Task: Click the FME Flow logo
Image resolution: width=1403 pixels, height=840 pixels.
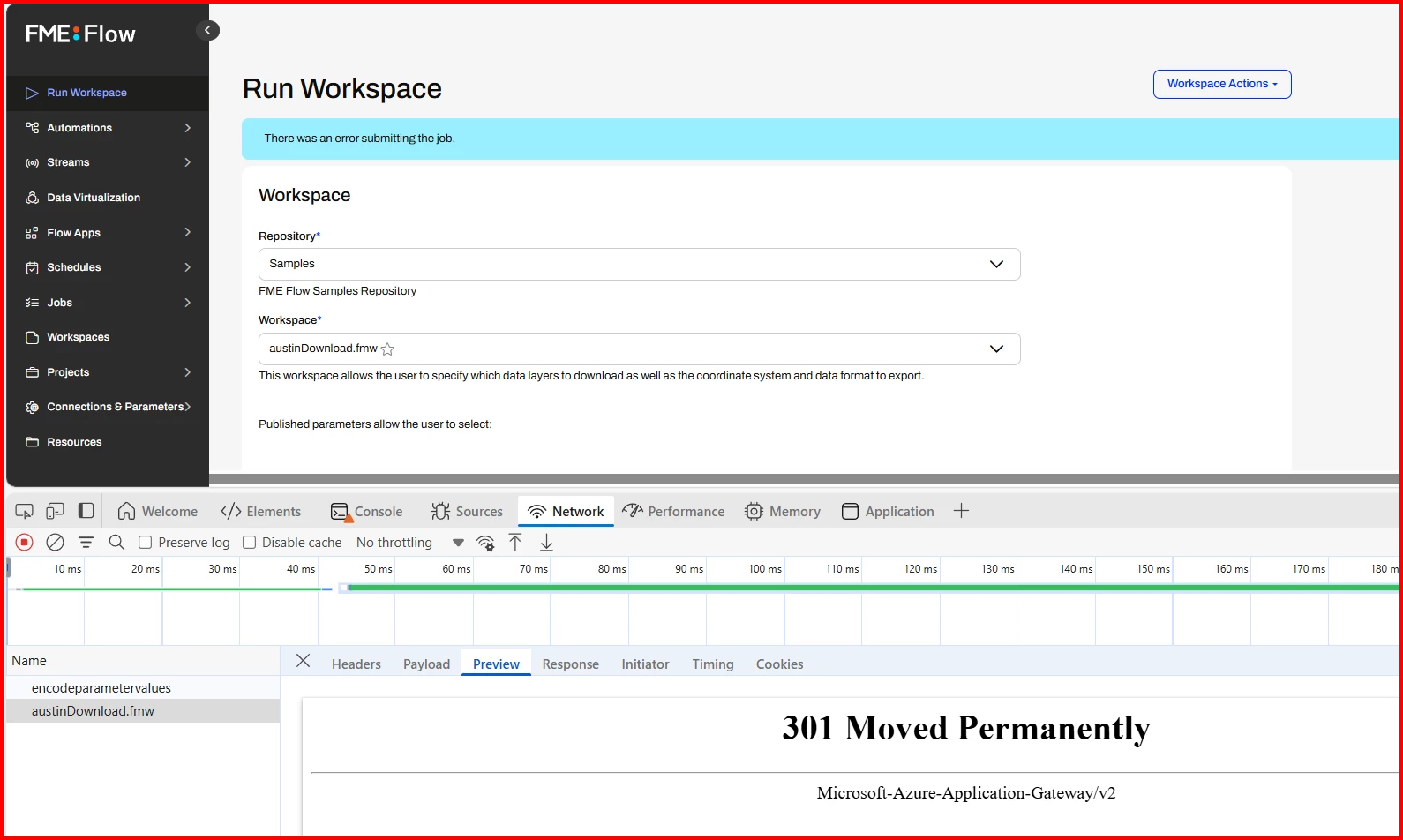Action: [x=80, y=34]
